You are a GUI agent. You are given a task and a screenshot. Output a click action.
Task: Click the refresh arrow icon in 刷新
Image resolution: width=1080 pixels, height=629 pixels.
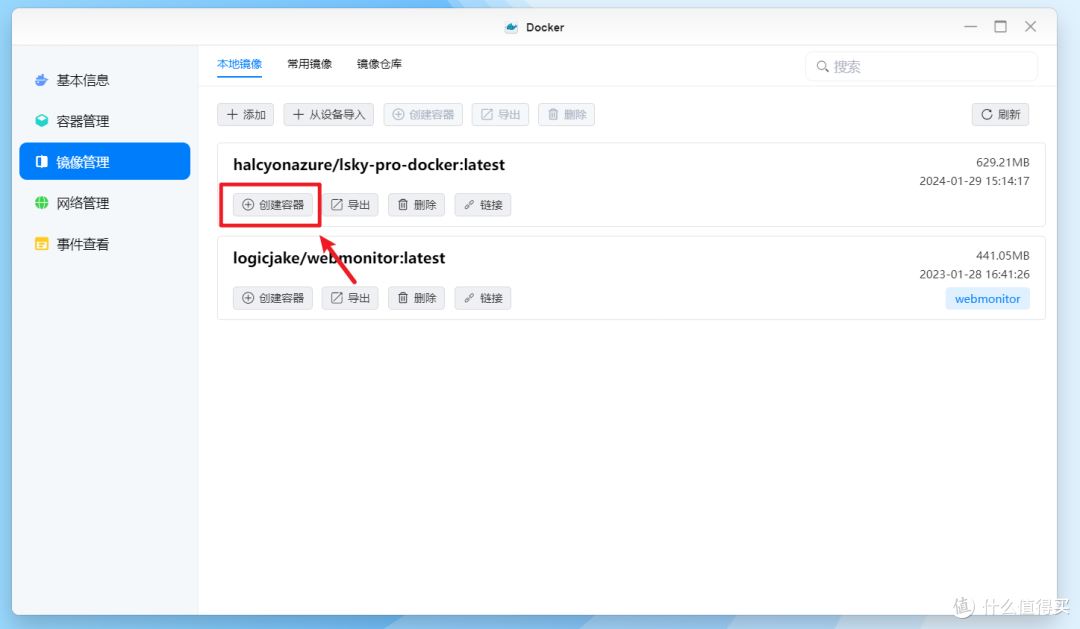986,114
